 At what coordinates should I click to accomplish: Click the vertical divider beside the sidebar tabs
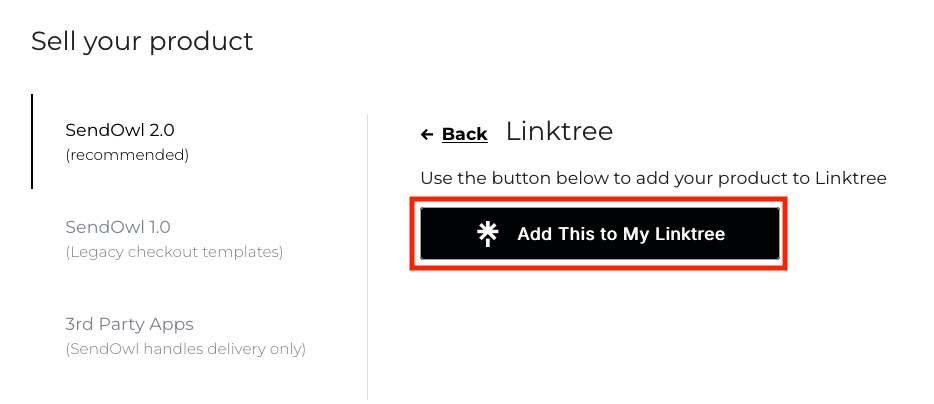click(x=368, y=257)
